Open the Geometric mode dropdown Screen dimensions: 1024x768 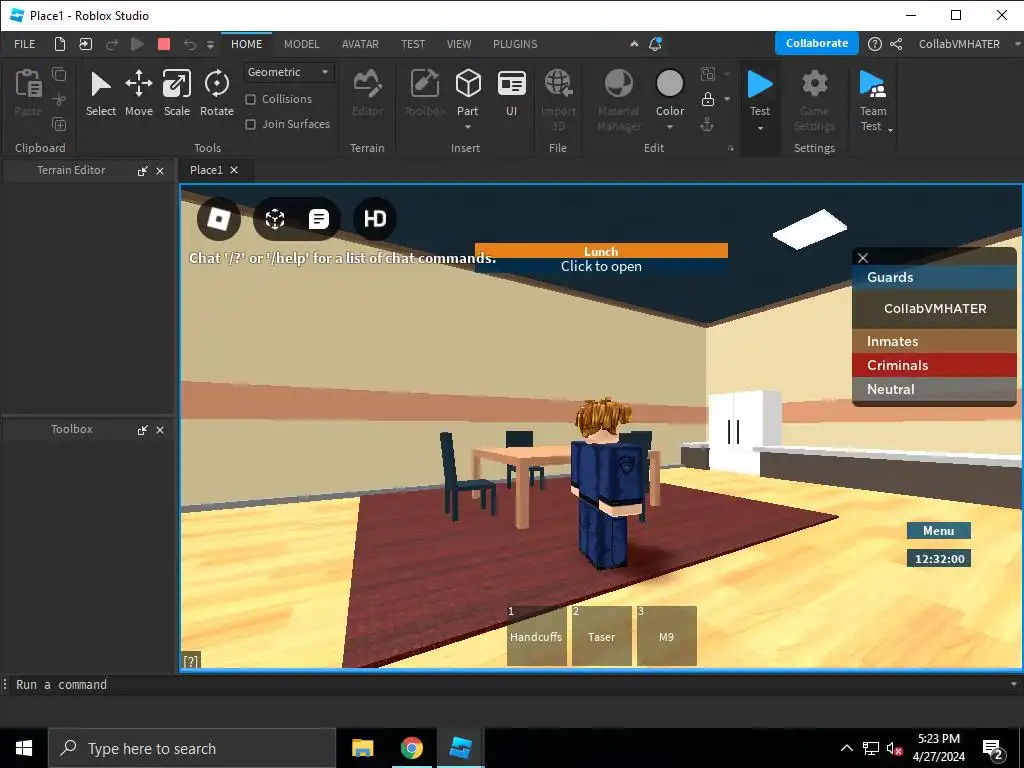[x=289, y=72]
